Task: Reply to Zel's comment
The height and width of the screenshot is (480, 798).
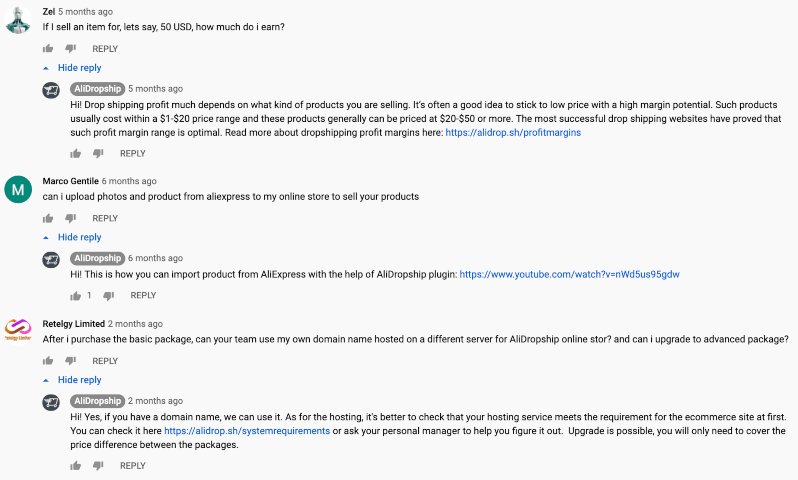Action: coord(105,48)
